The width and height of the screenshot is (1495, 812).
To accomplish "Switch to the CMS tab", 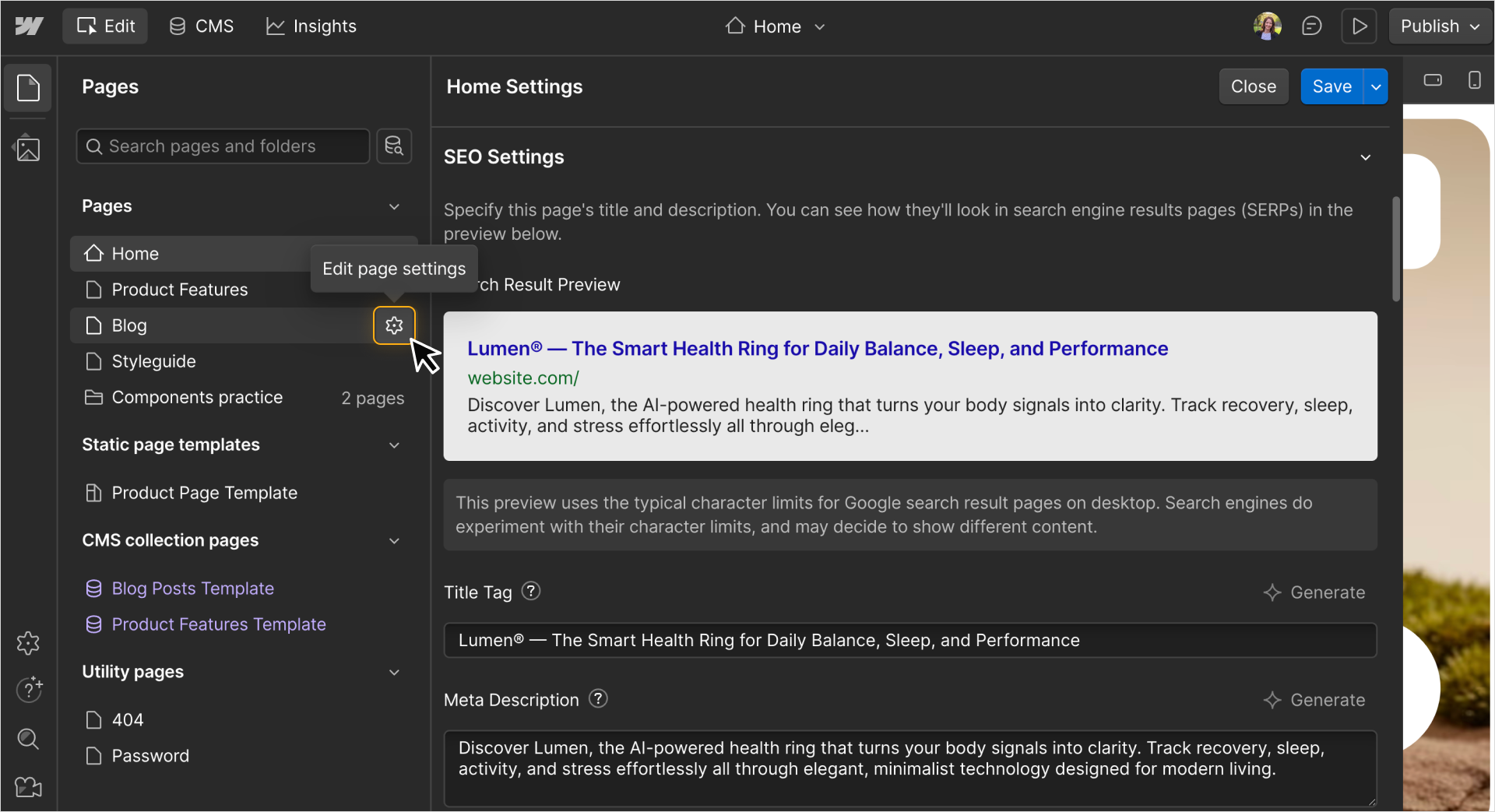I will tap(202, 26).
